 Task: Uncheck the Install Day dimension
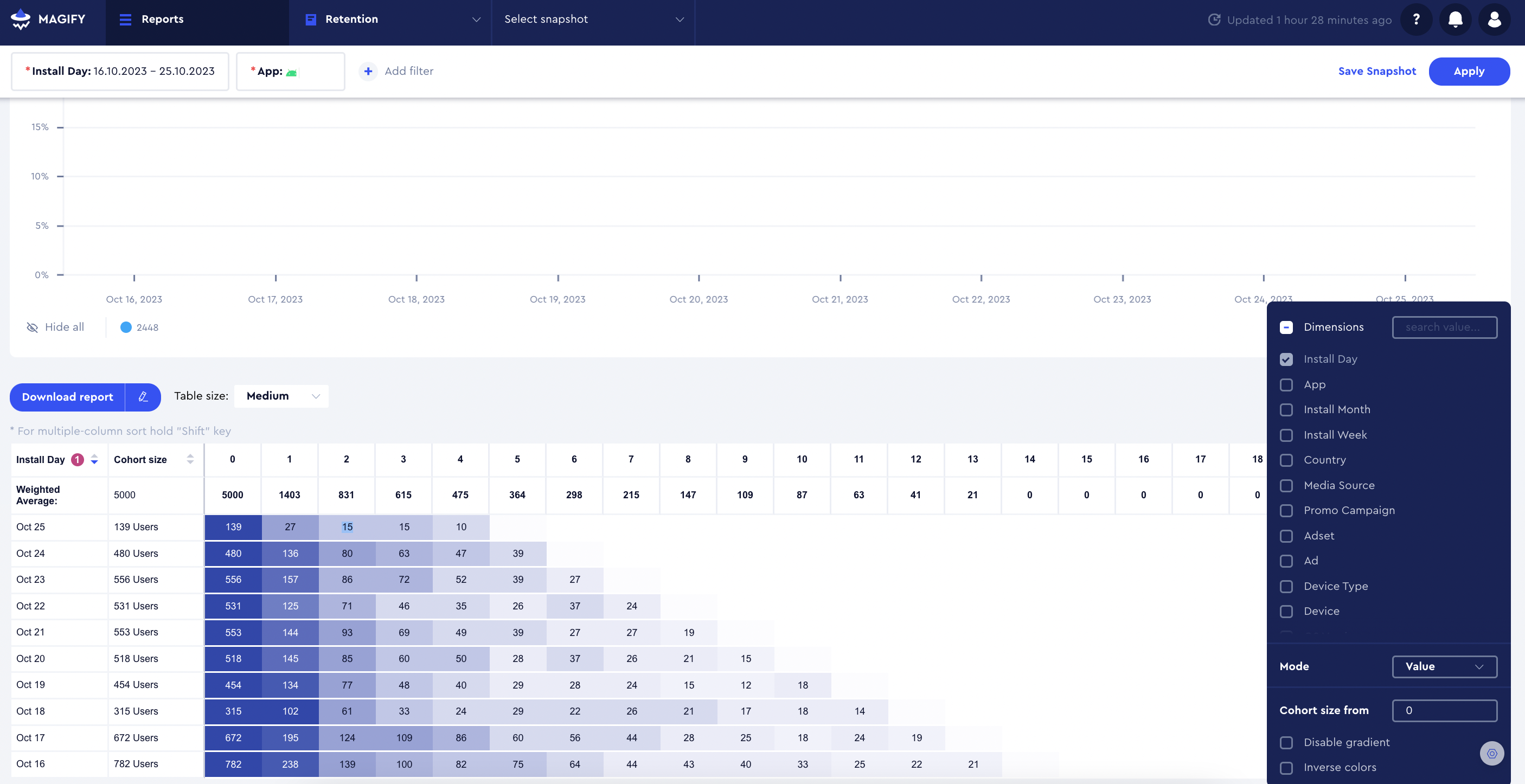point(1286,359)
